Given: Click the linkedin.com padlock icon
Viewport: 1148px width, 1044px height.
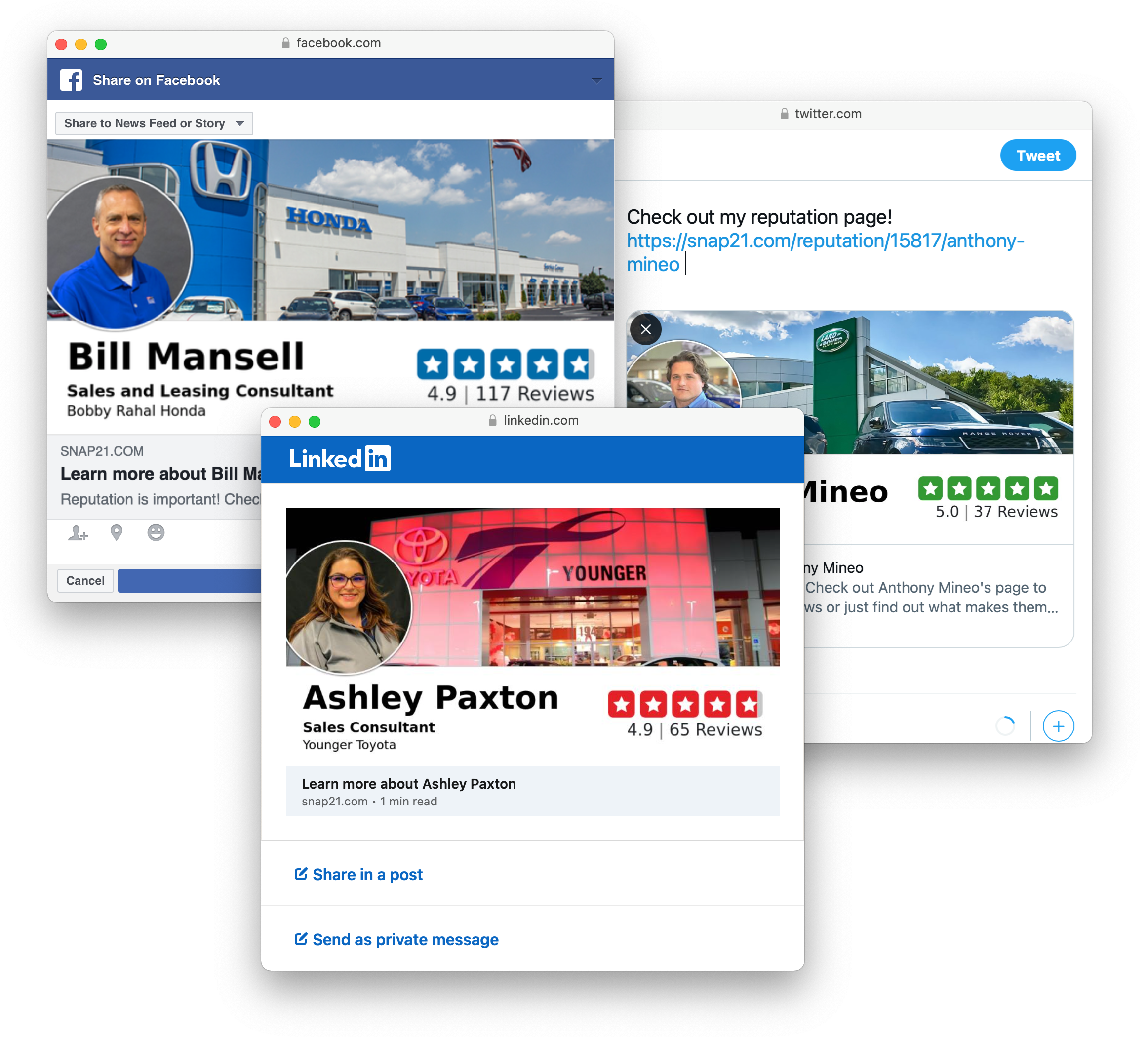Looking at the screenshot, I should [493, 421].
